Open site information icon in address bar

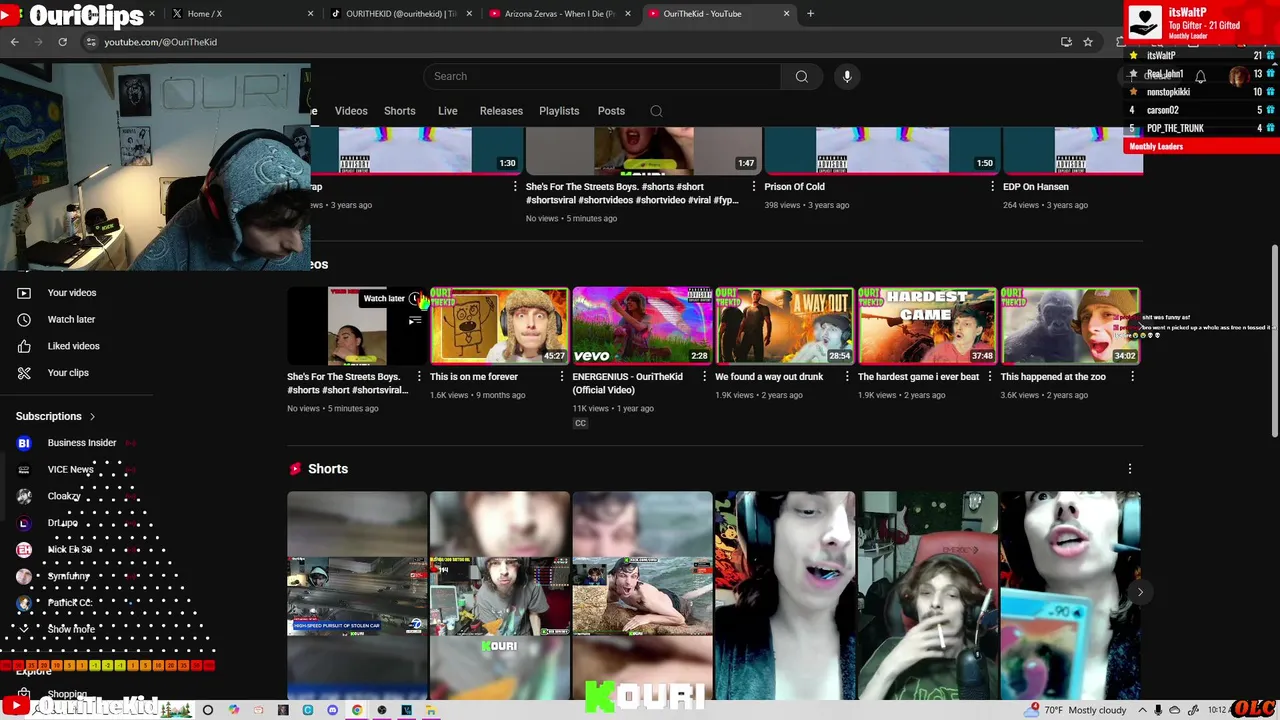(x=91, y=42)
